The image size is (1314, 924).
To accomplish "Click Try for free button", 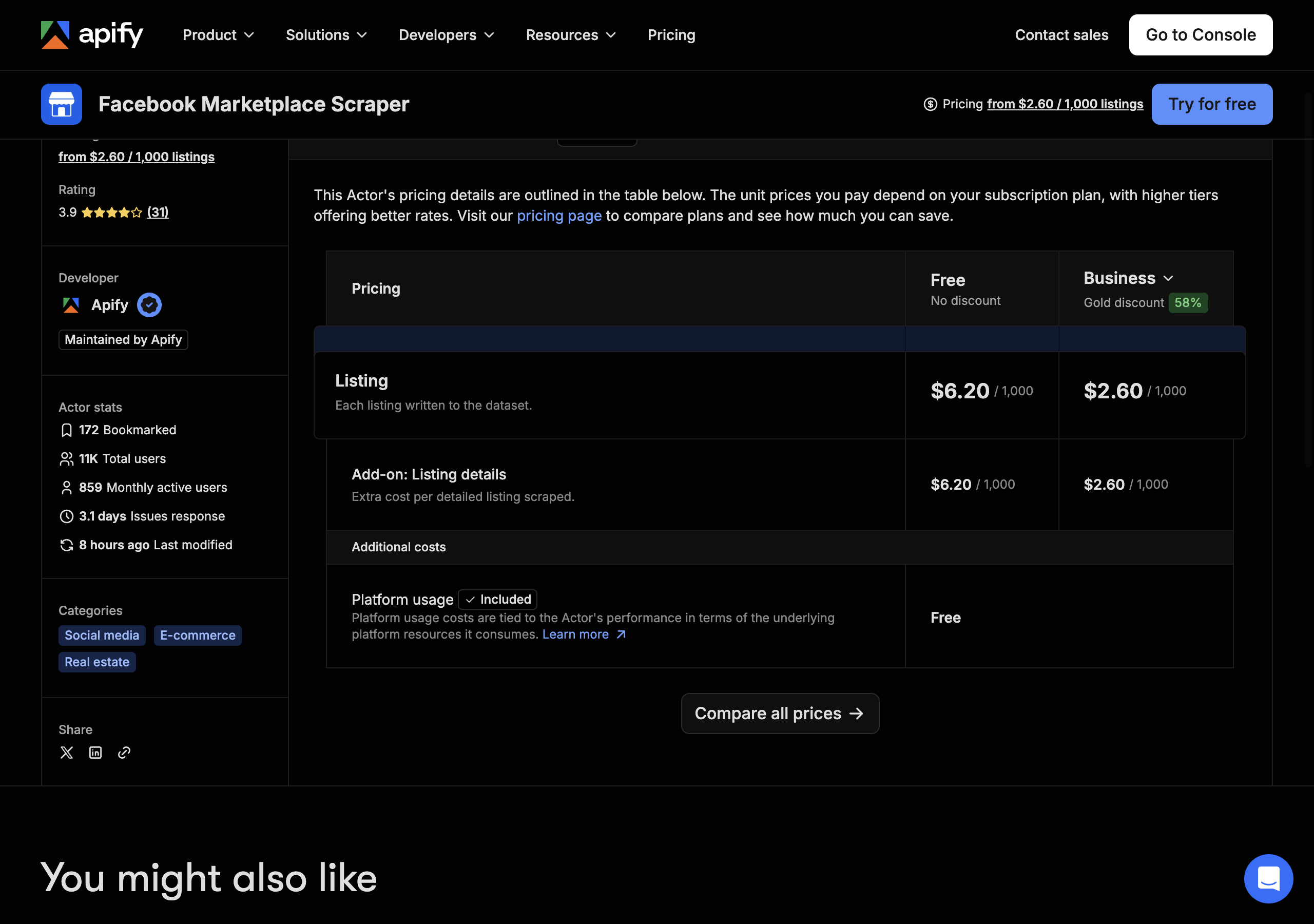I will 1212,104.
